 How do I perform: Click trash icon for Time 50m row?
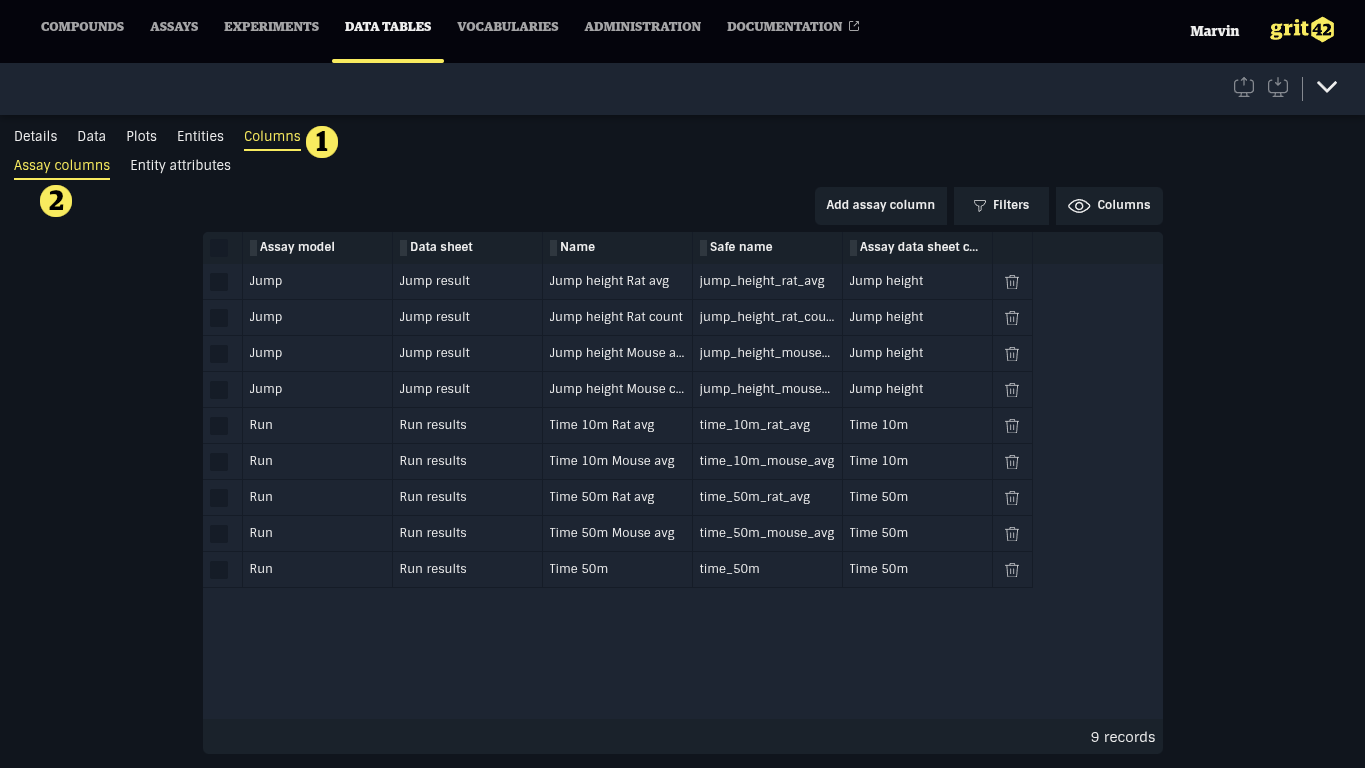[1011, 570]
